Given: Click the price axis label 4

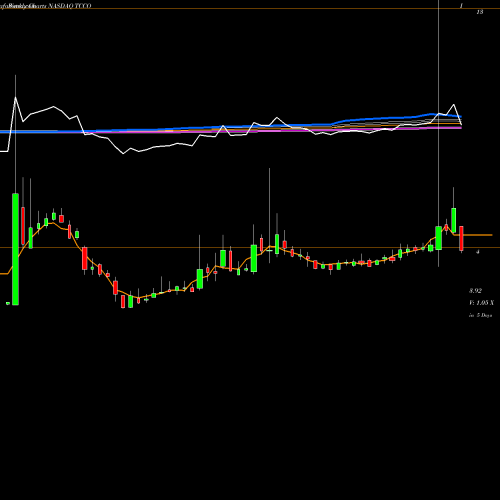Looking at the screenshot, I should [478, 252].
